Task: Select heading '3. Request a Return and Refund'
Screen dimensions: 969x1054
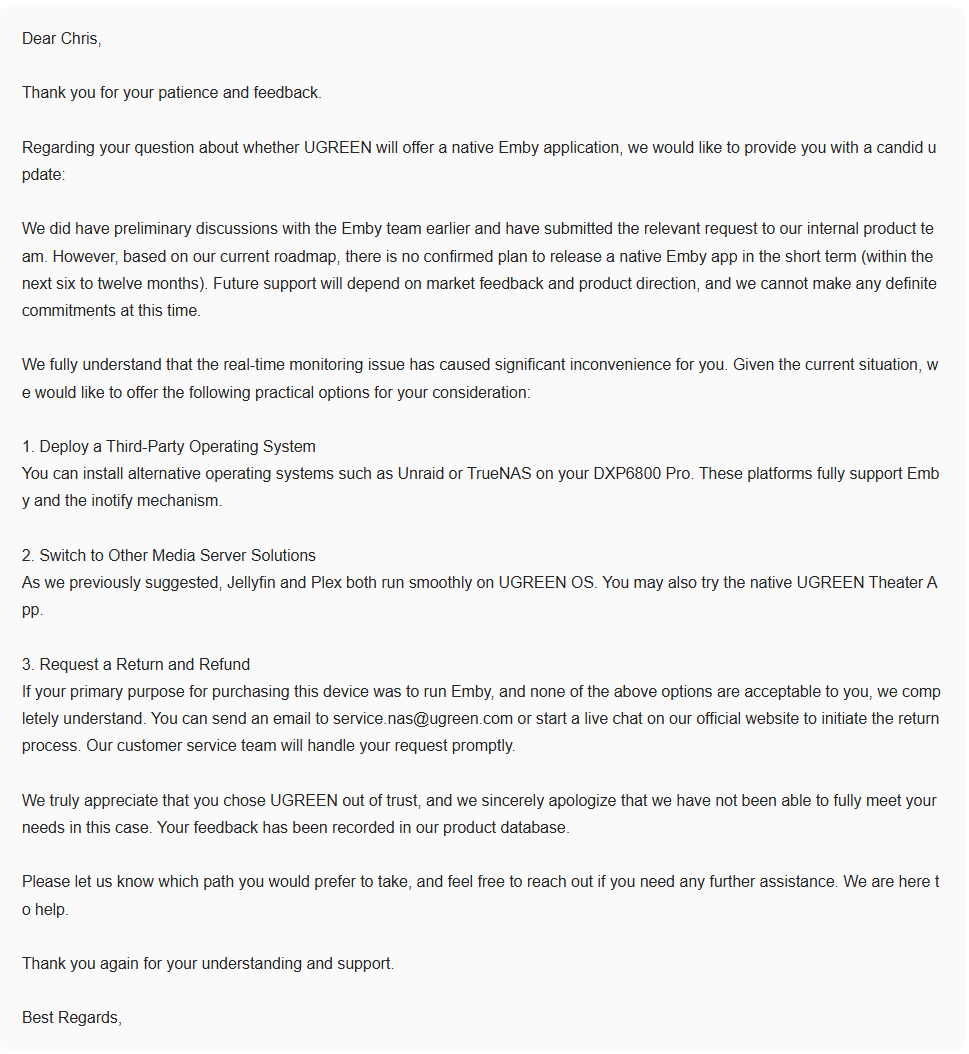Action: (136, 664)
